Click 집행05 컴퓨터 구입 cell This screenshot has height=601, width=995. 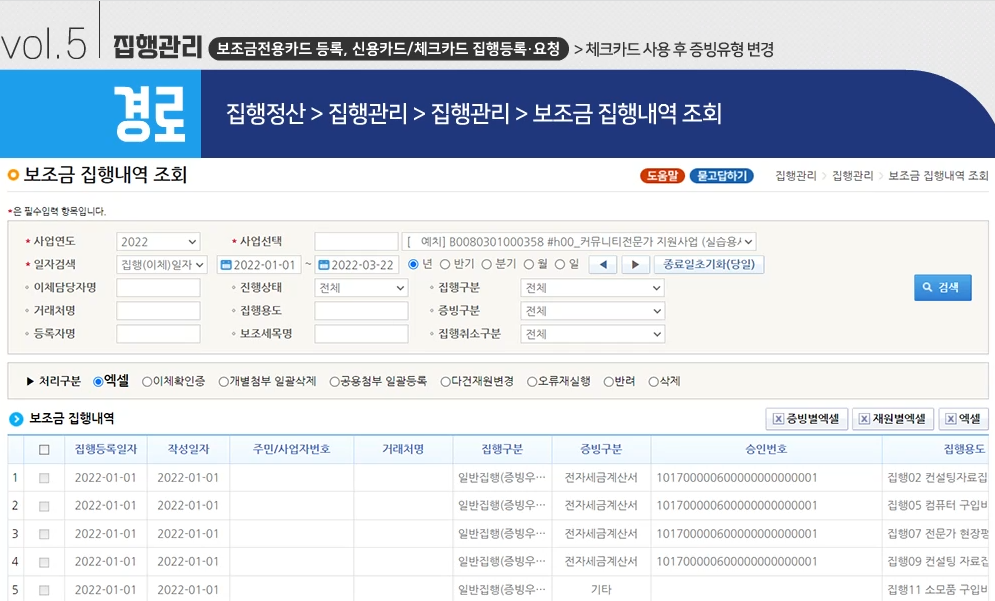(936, 506)
